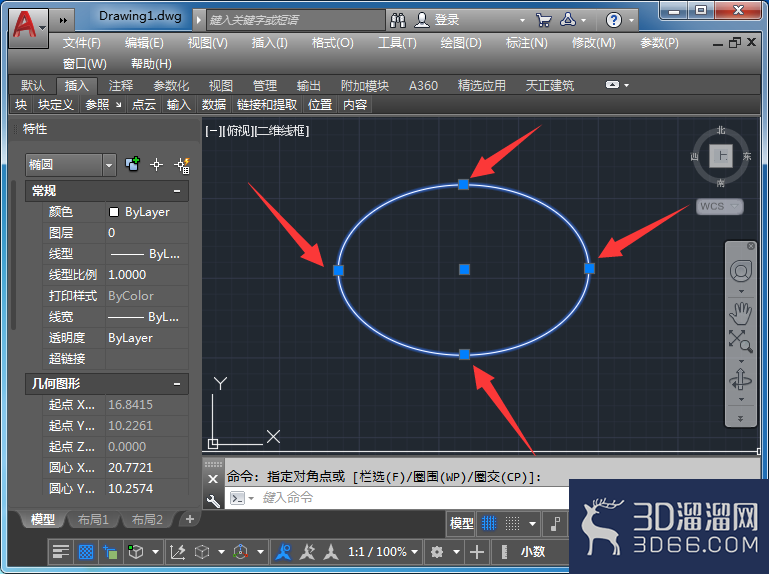Click the 3D object snap cube icon

pos(135,552)
